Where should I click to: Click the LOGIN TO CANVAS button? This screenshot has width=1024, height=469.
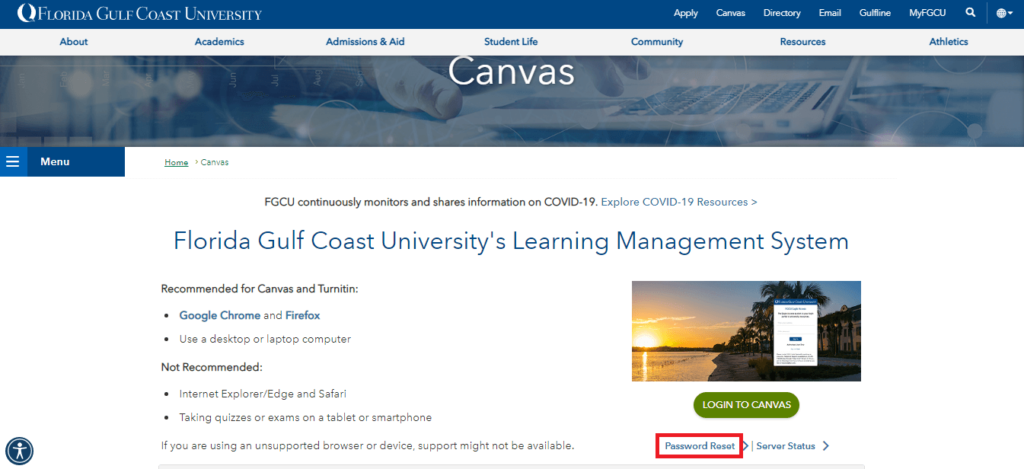click(x=746, y=405)
